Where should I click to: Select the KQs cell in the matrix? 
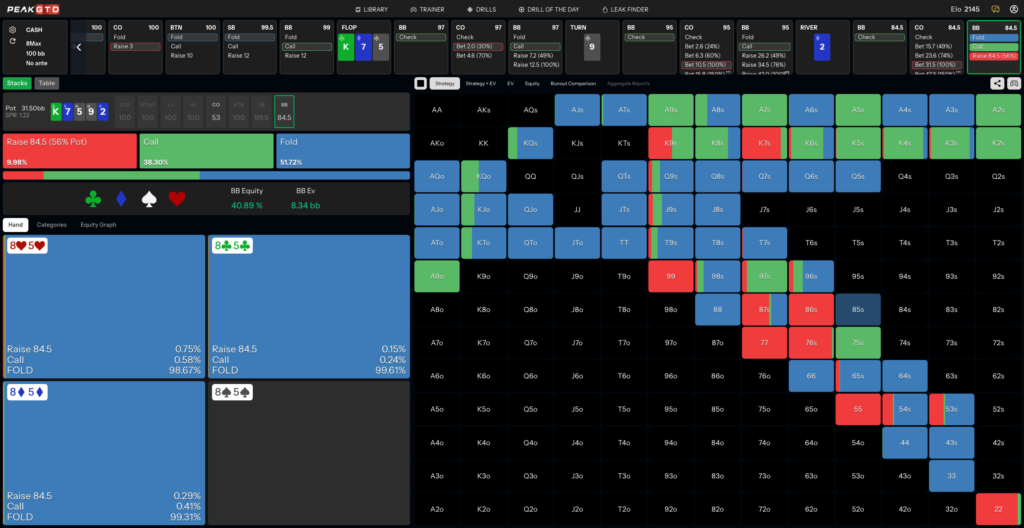(530, 143)
